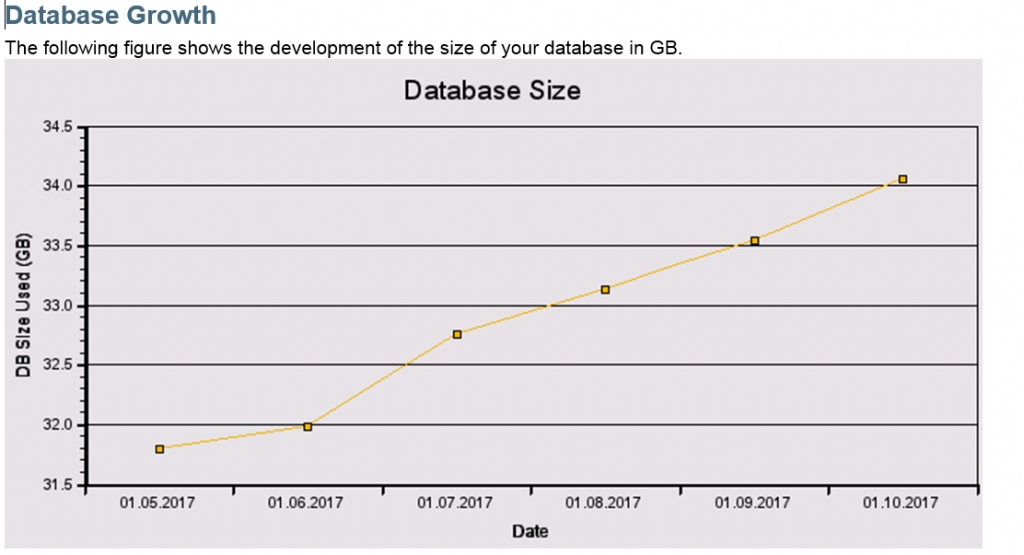This screenshot has width=1024, height=555.
Task: Select the 01.09.2017 data point marker
Action: coord(754,241)
